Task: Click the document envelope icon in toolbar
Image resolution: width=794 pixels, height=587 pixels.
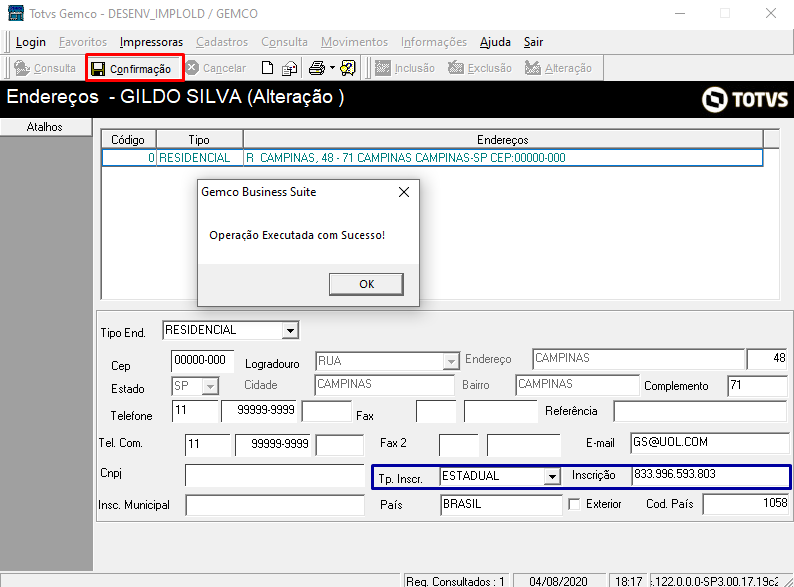Action: coord(290,68)
